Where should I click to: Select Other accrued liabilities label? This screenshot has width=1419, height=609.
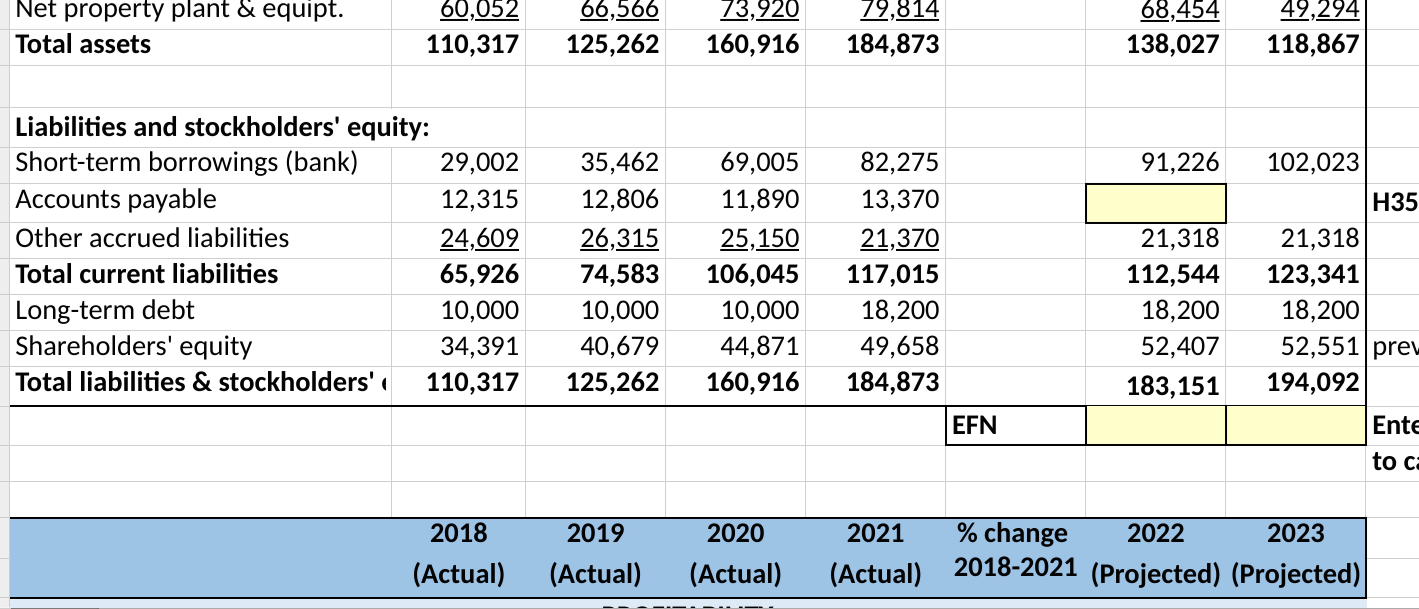coord(152,238)
